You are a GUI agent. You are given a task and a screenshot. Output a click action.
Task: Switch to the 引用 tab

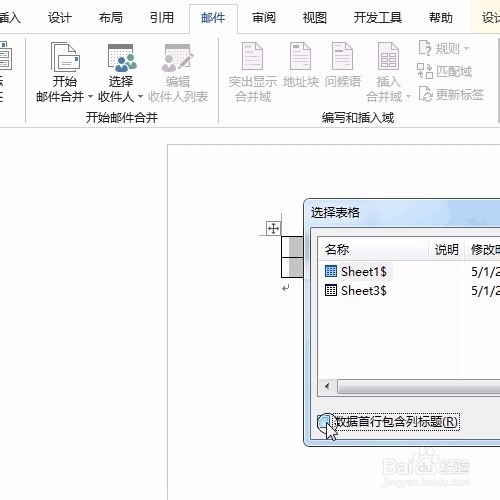pos(162,18)
